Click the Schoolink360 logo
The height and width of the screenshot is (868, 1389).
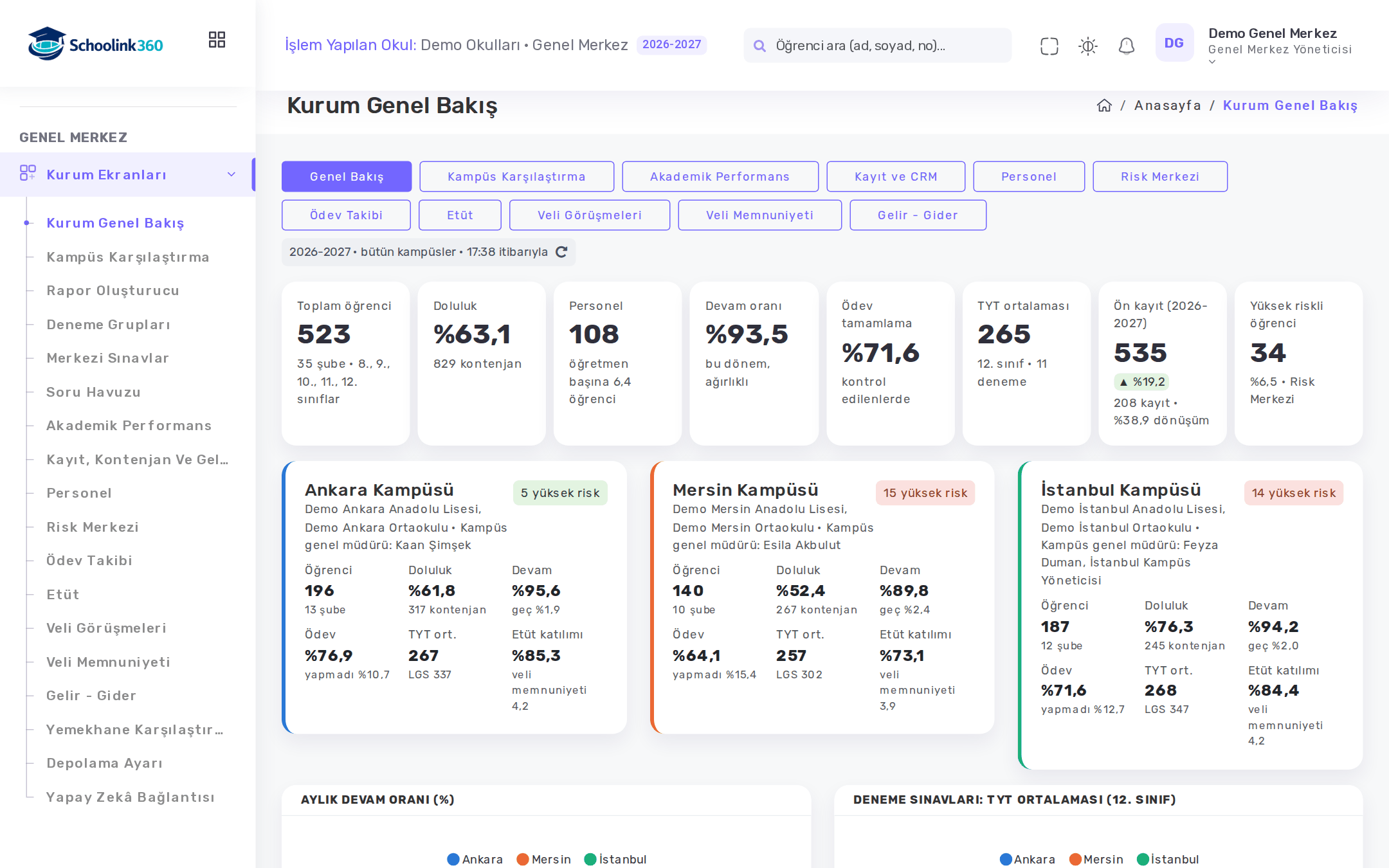[95, 44]
